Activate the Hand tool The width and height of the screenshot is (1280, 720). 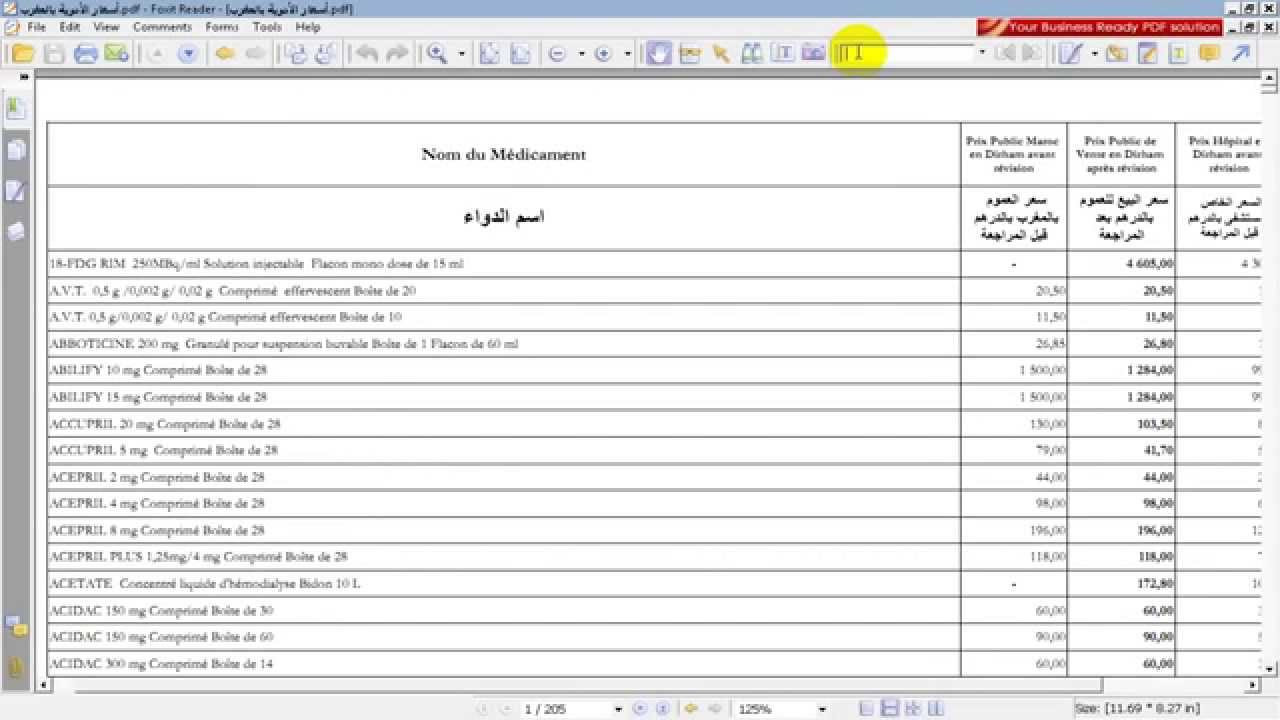[x=658, y=54]
